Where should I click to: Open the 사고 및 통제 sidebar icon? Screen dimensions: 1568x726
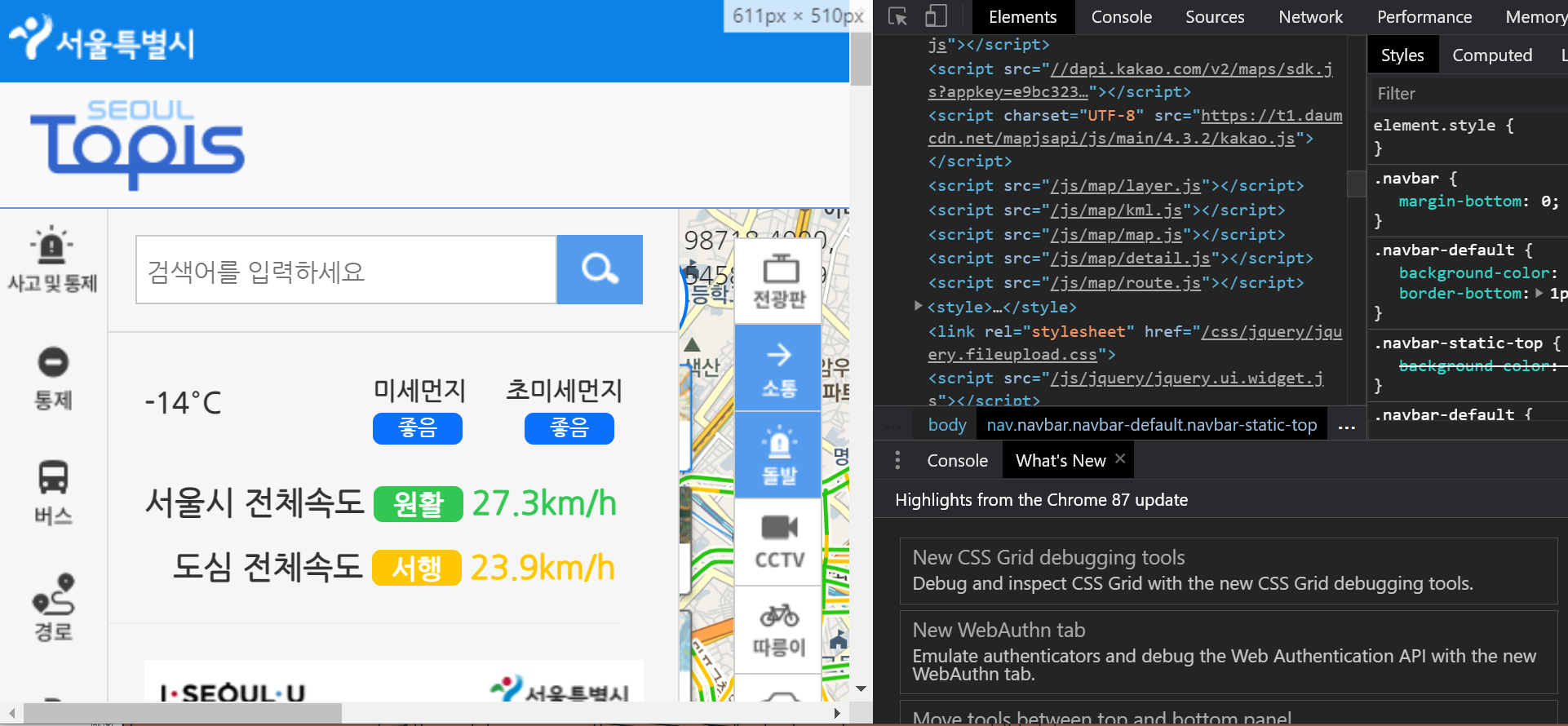tap(53, 259)
